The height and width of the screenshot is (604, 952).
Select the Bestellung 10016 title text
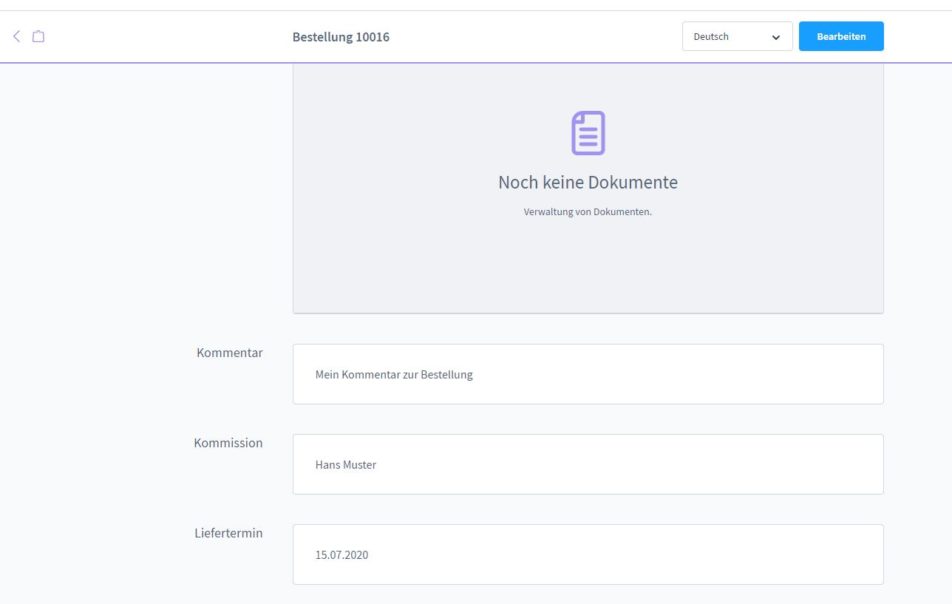coord(341,36)
